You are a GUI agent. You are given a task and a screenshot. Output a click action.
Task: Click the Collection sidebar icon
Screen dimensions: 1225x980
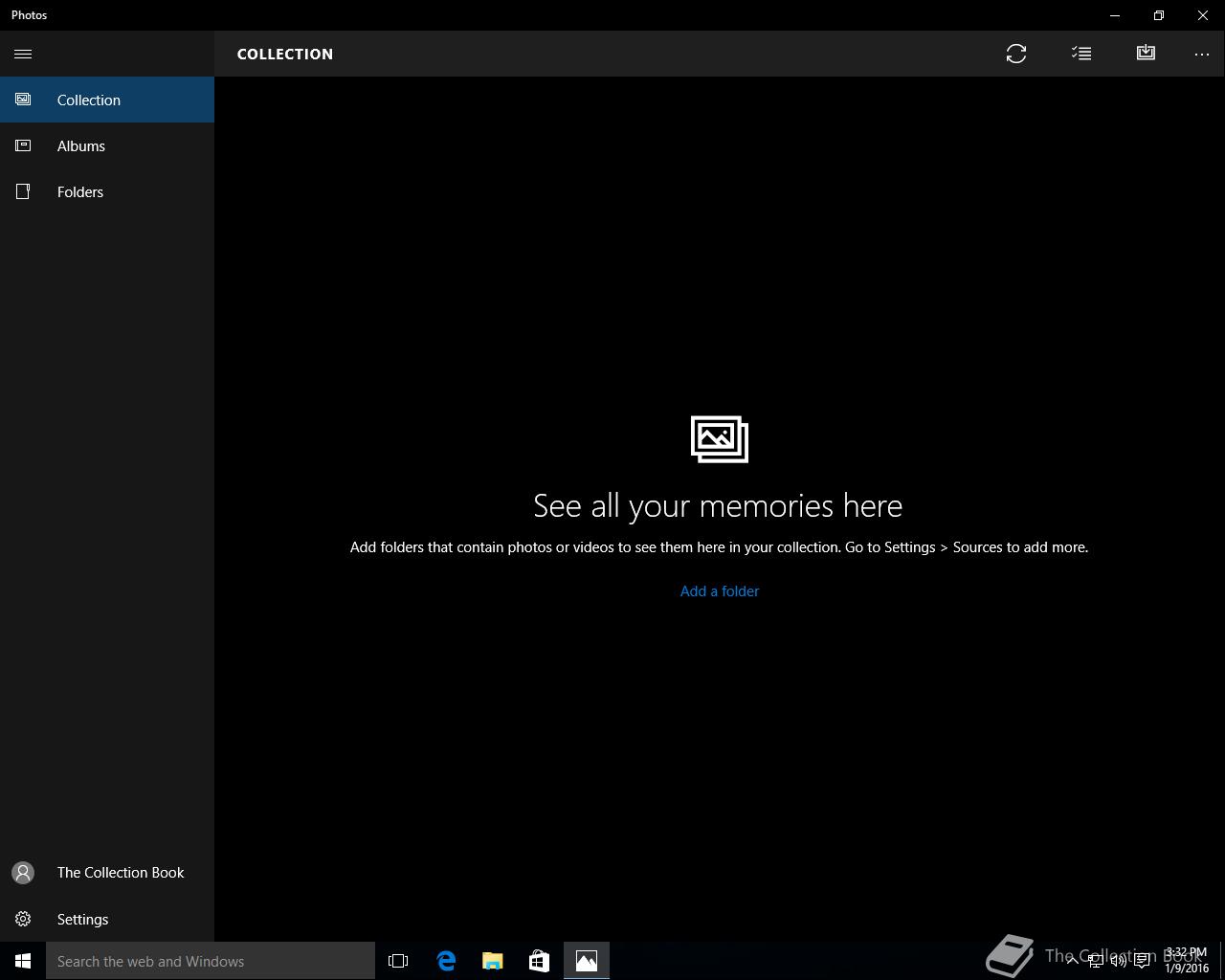click(23, 100)
